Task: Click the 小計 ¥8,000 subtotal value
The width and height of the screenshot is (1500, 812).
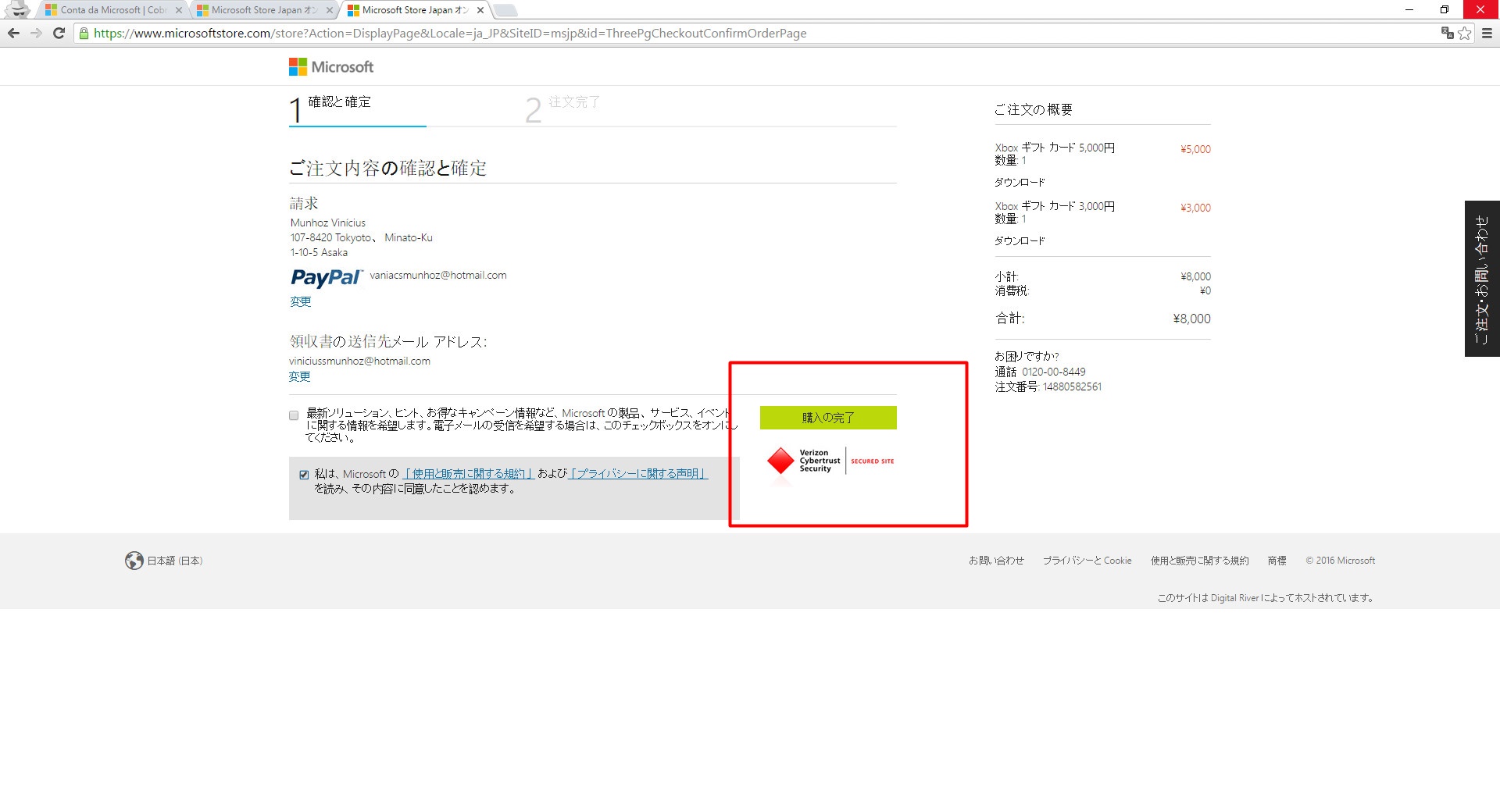Action: [x=1195, y=276]
